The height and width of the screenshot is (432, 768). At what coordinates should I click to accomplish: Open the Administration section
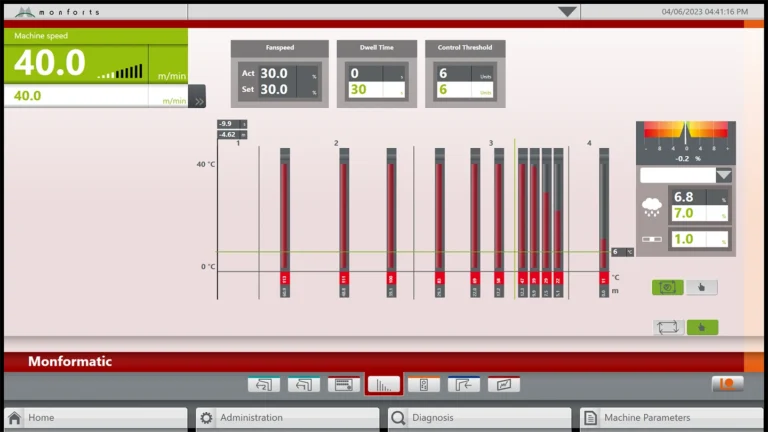(287, 418)
